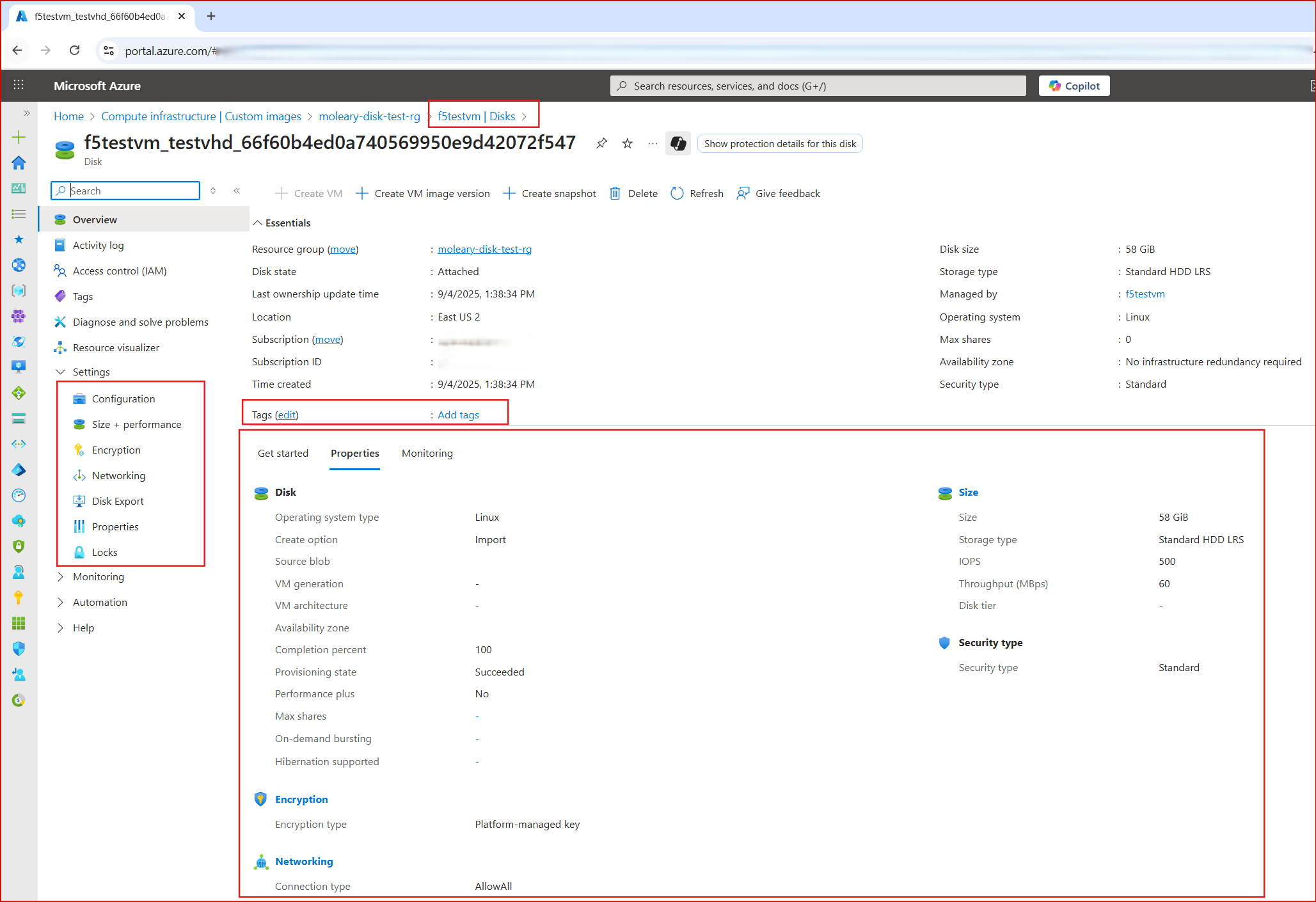Show protection details for this disk
Screen dimensions: 1316x902
point(780,143)
